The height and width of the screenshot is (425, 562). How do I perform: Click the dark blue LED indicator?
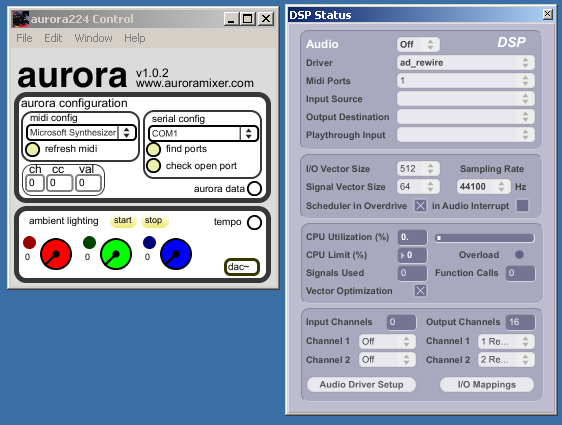pos(149,243)
